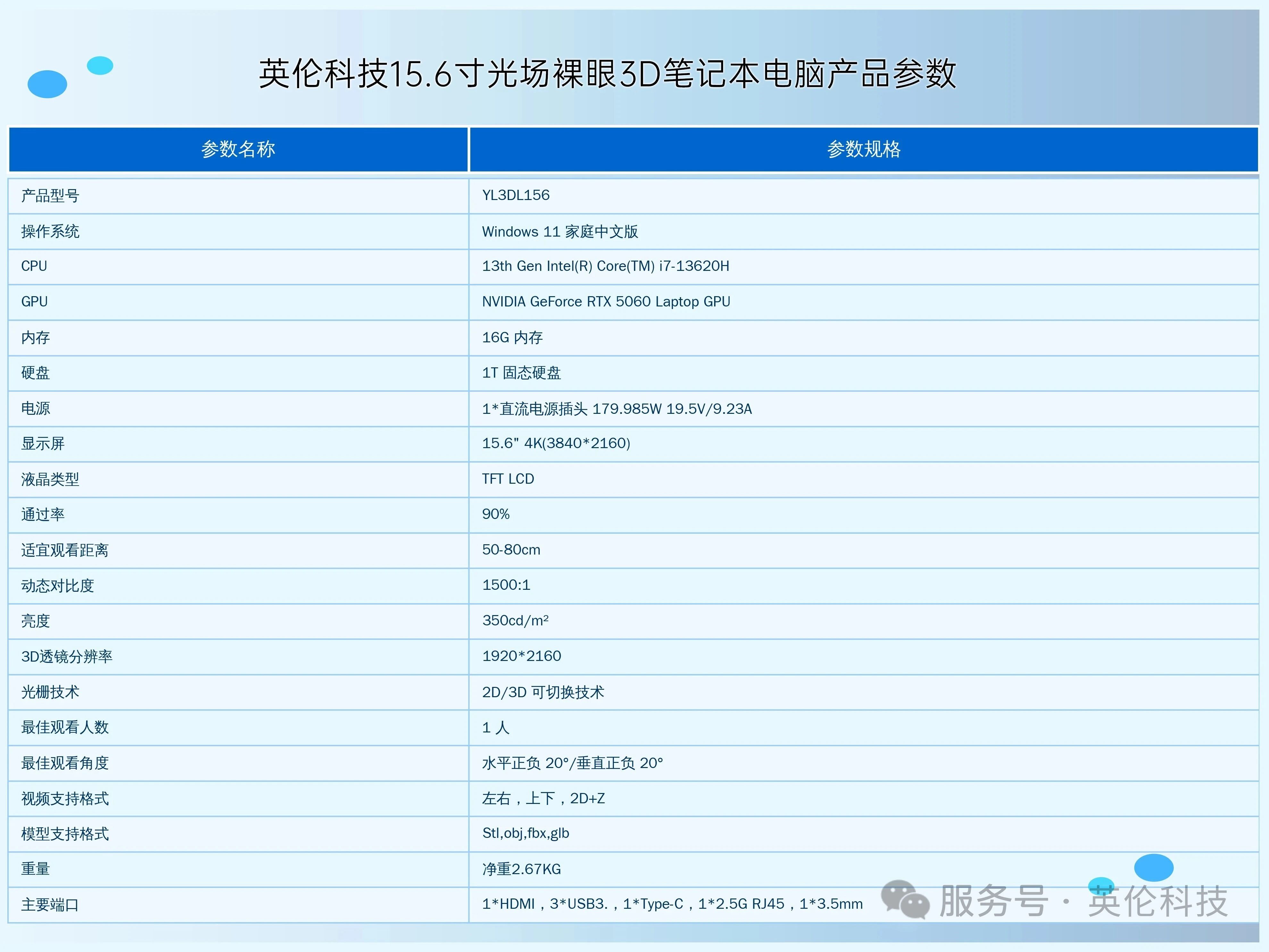Select Windows 11 家庭中文版 cell
Viewport: 1269px width, 952px height.
click(560, 231)
